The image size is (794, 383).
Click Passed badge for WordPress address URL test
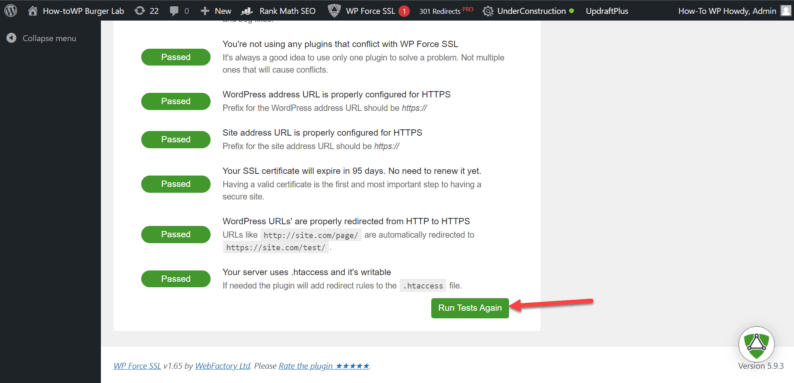[176, 101]
